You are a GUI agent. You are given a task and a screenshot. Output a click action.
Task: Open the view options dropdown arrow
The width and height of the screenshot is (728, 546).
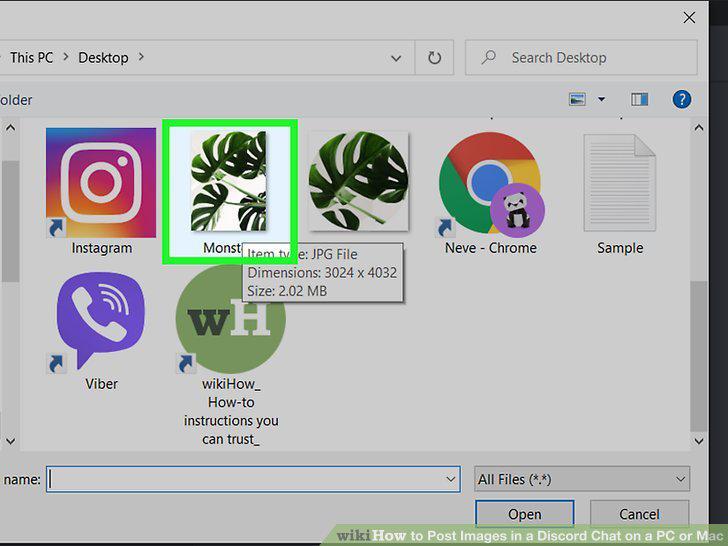[602, 99]
